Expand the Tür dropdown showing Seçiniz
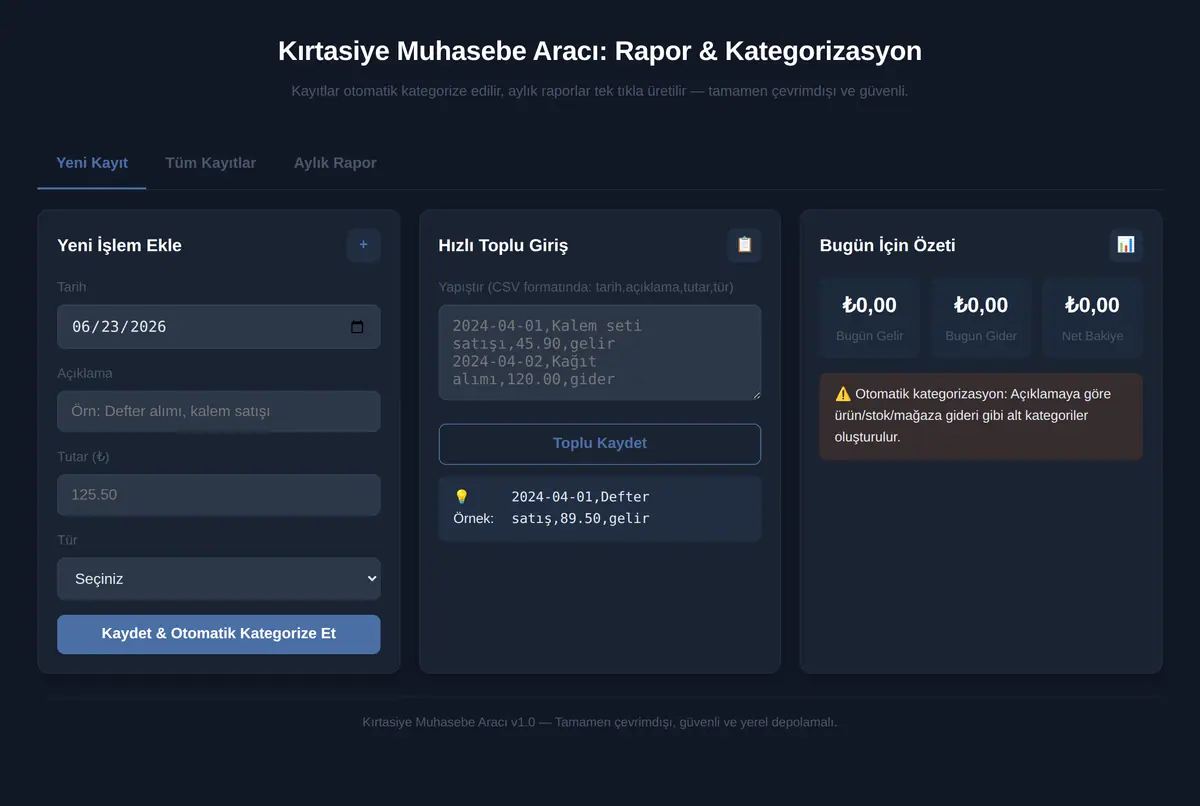This screenshot has width=1200, height=806. click(219, 579)
